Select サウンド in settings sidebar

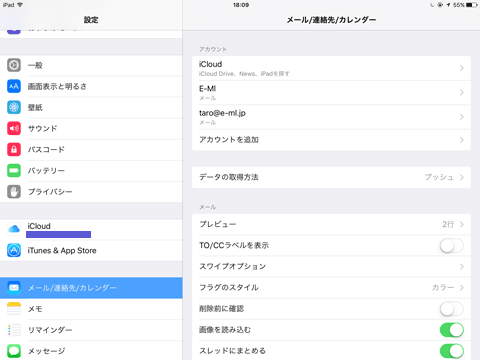pos(91,128)
